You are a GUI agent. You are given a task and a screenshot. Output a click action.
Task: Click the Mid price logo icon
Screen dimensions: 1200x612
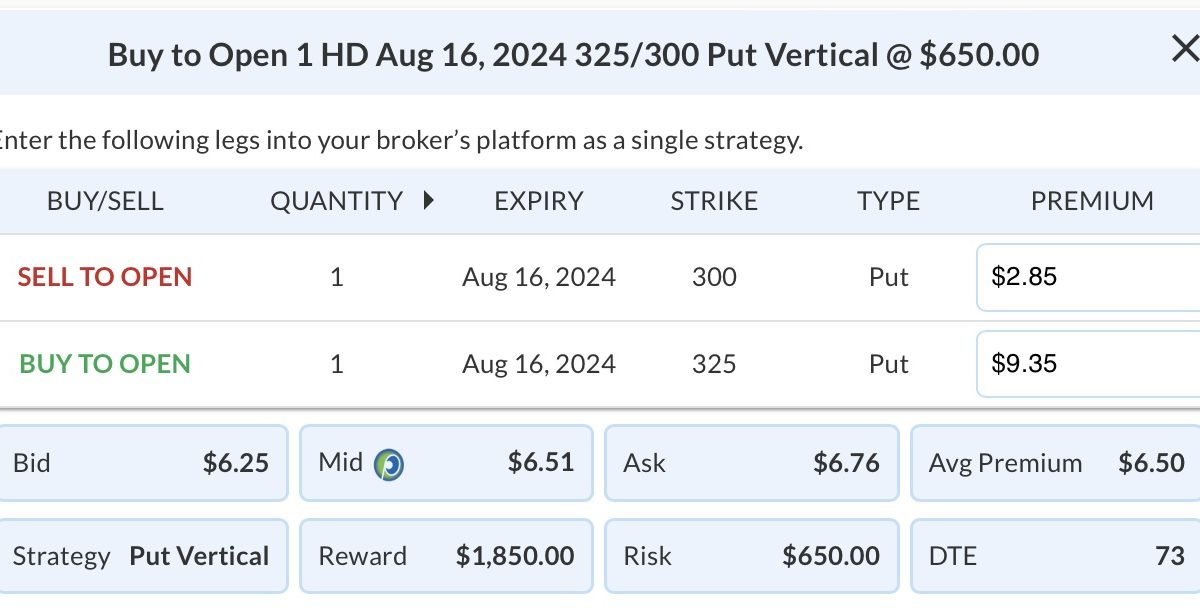389,464
